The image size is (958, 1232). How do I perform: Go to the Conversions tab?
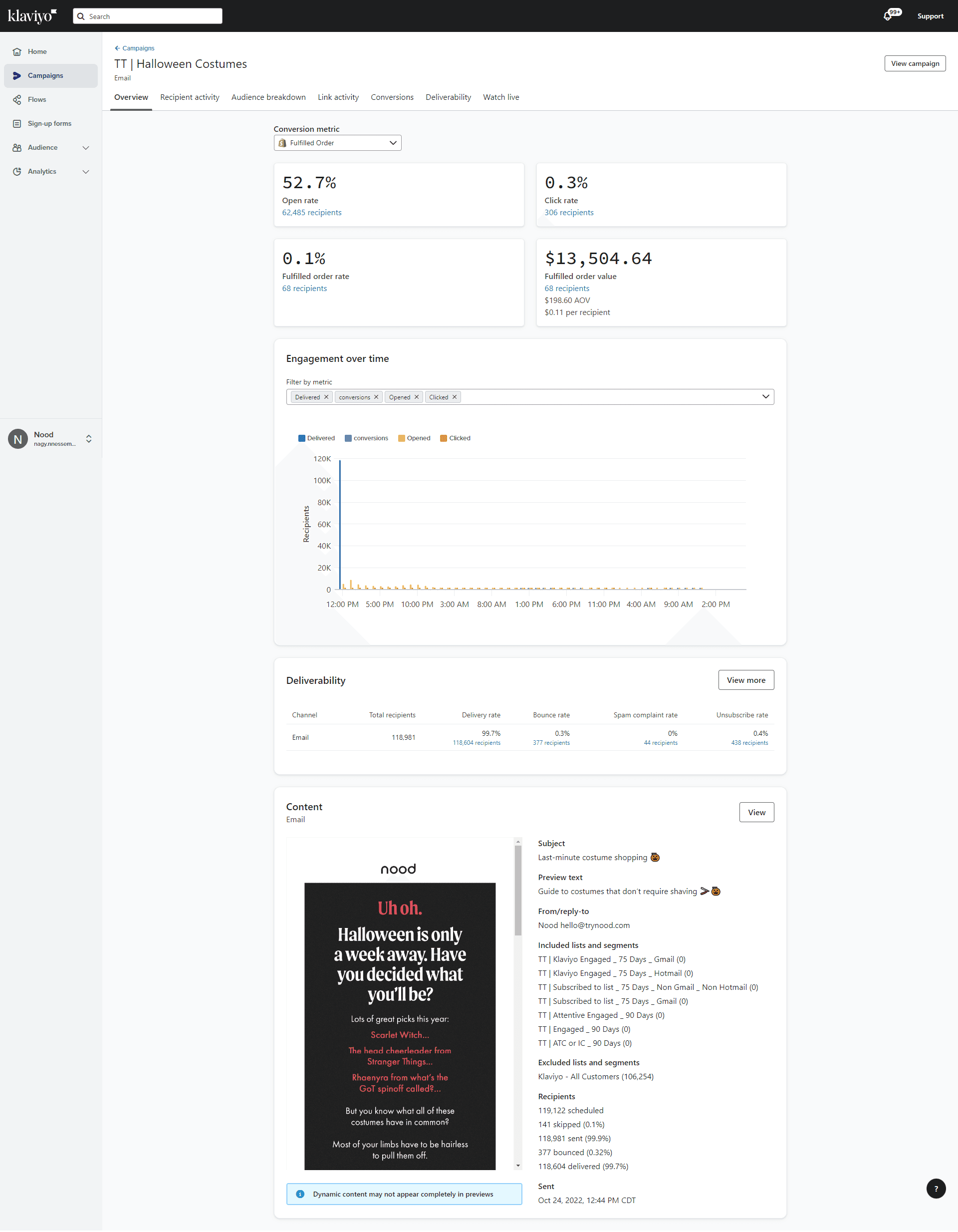coord(392,97)
